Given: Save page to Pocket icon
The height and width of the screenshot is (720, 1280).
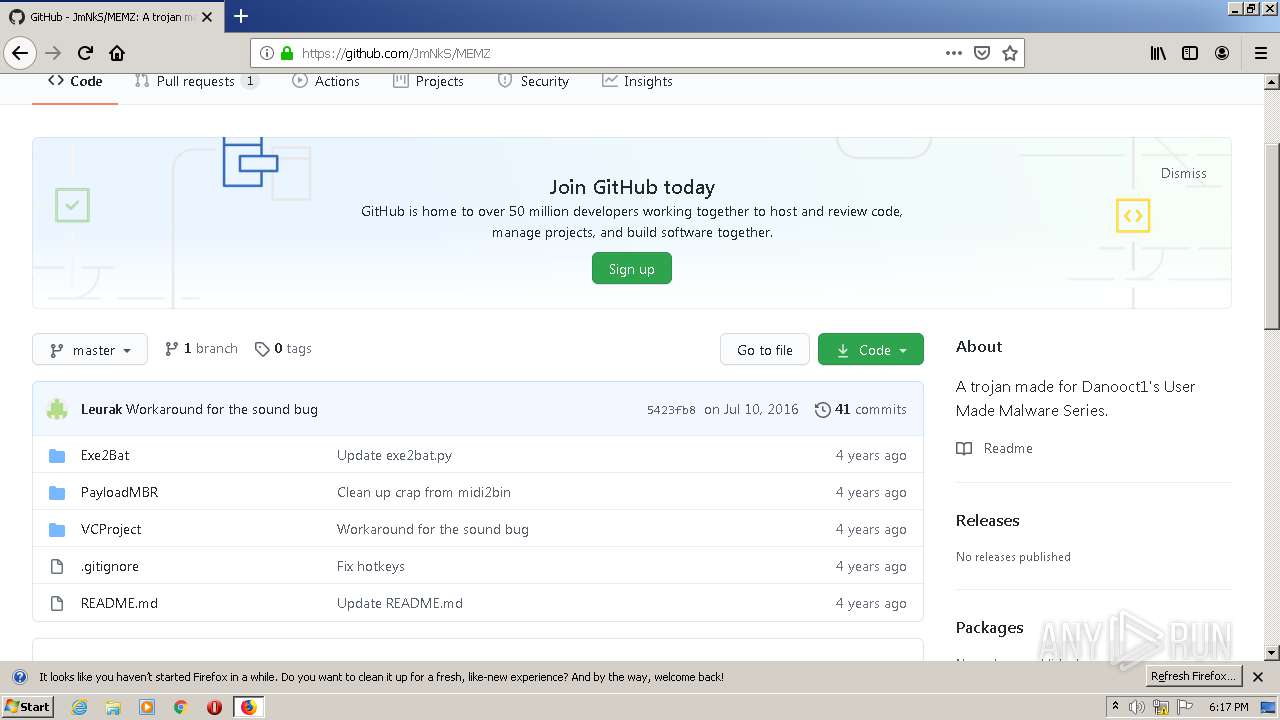Looking at the screenshot, I should click(x=982, y=53).
